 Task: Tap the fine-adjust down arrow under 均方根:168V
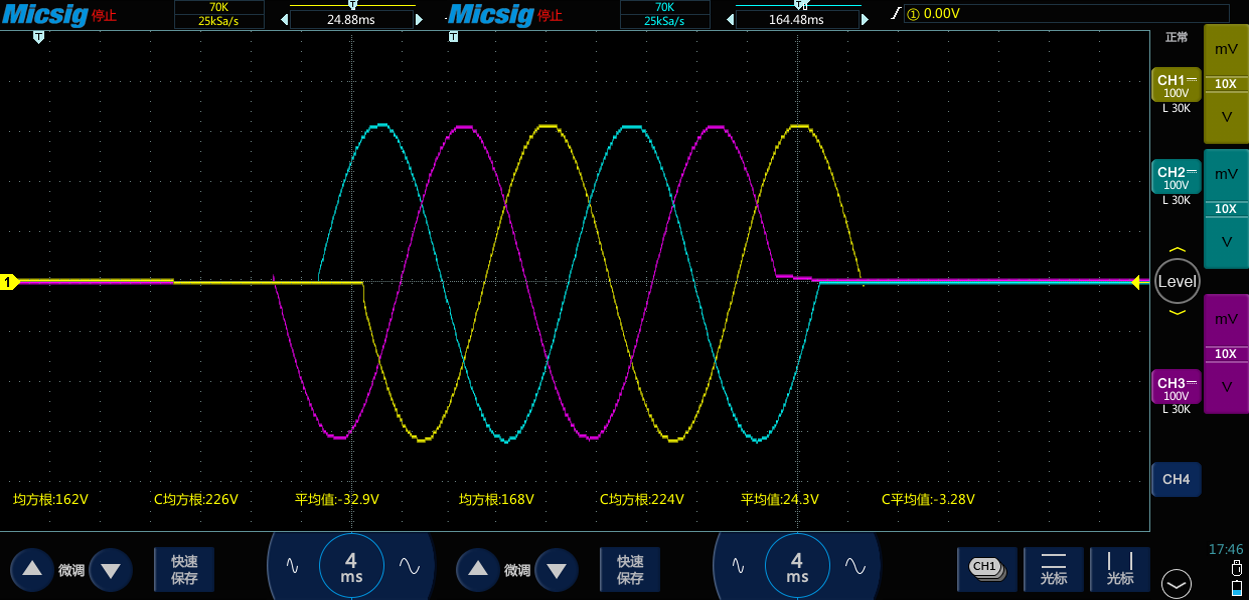point(556,570)
